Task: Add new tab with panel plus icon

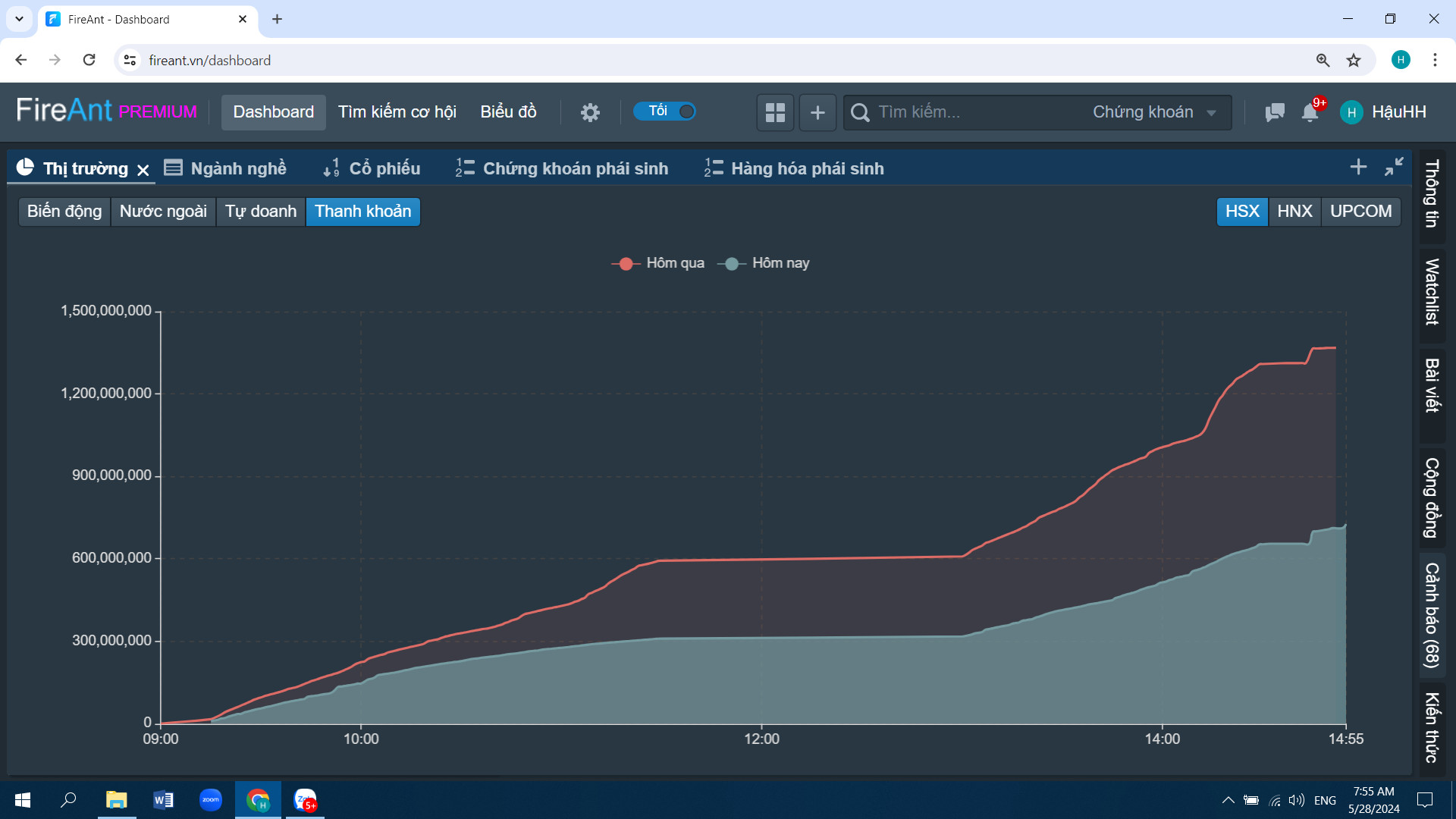Action: 1358,167
